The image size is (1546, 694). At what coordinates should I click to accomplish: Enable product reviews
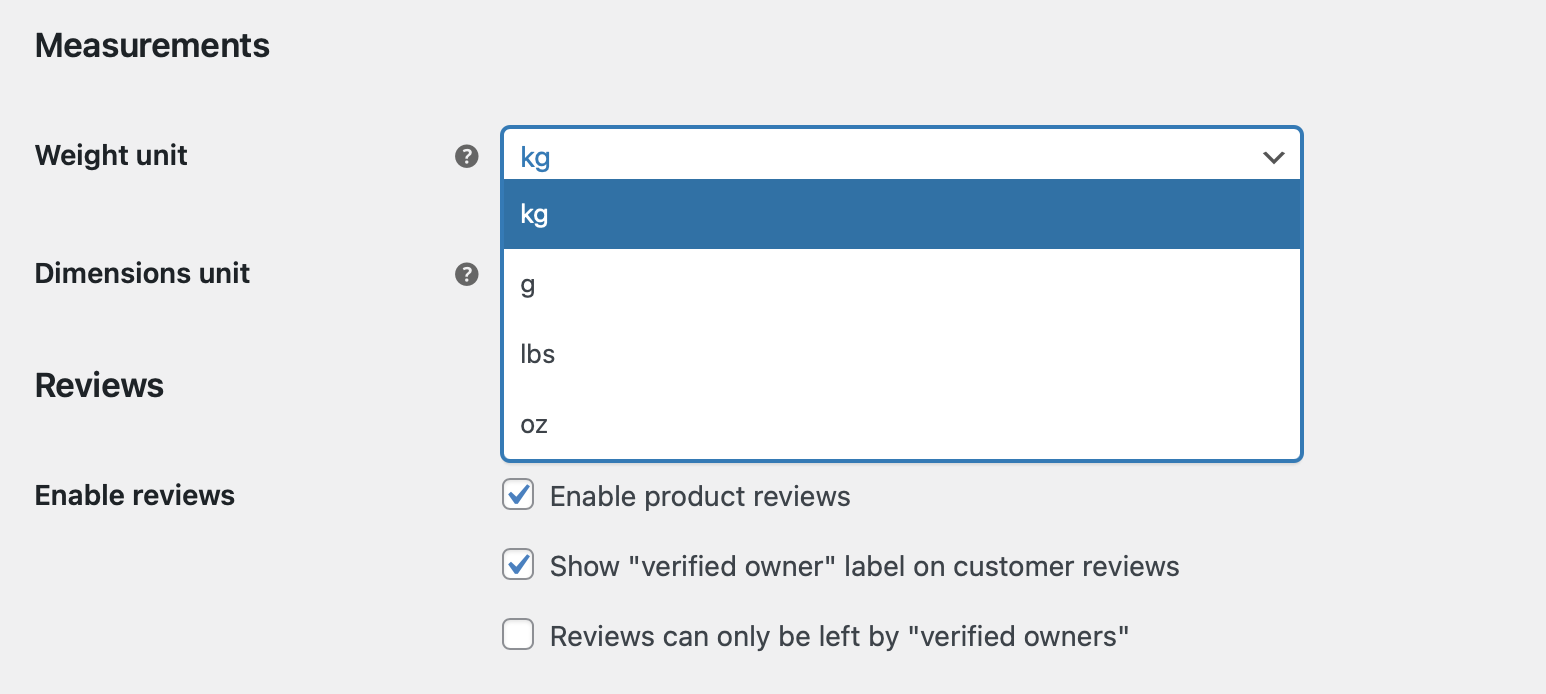coord(517,494)
